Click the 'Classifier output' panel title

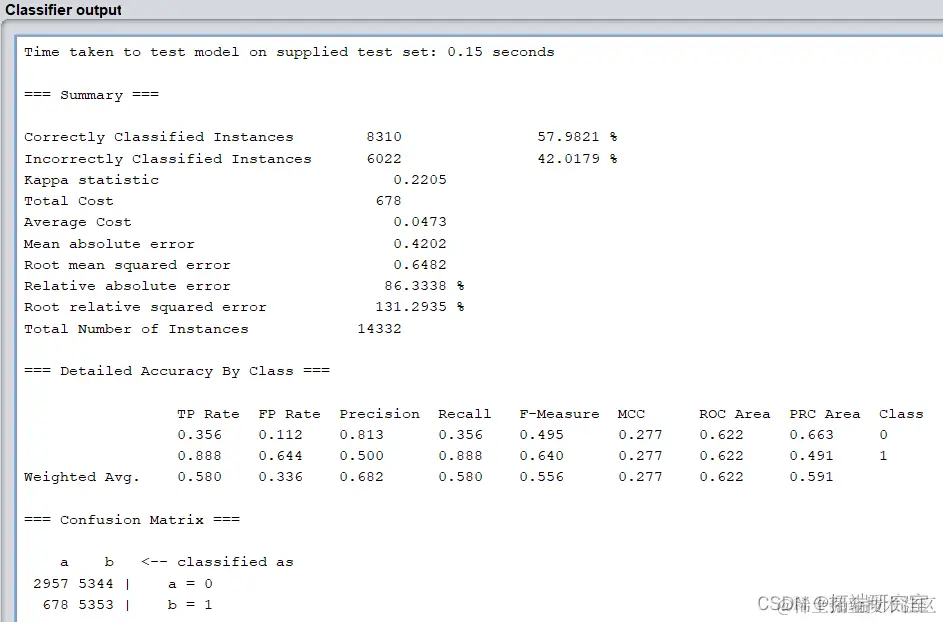[63, 10]
